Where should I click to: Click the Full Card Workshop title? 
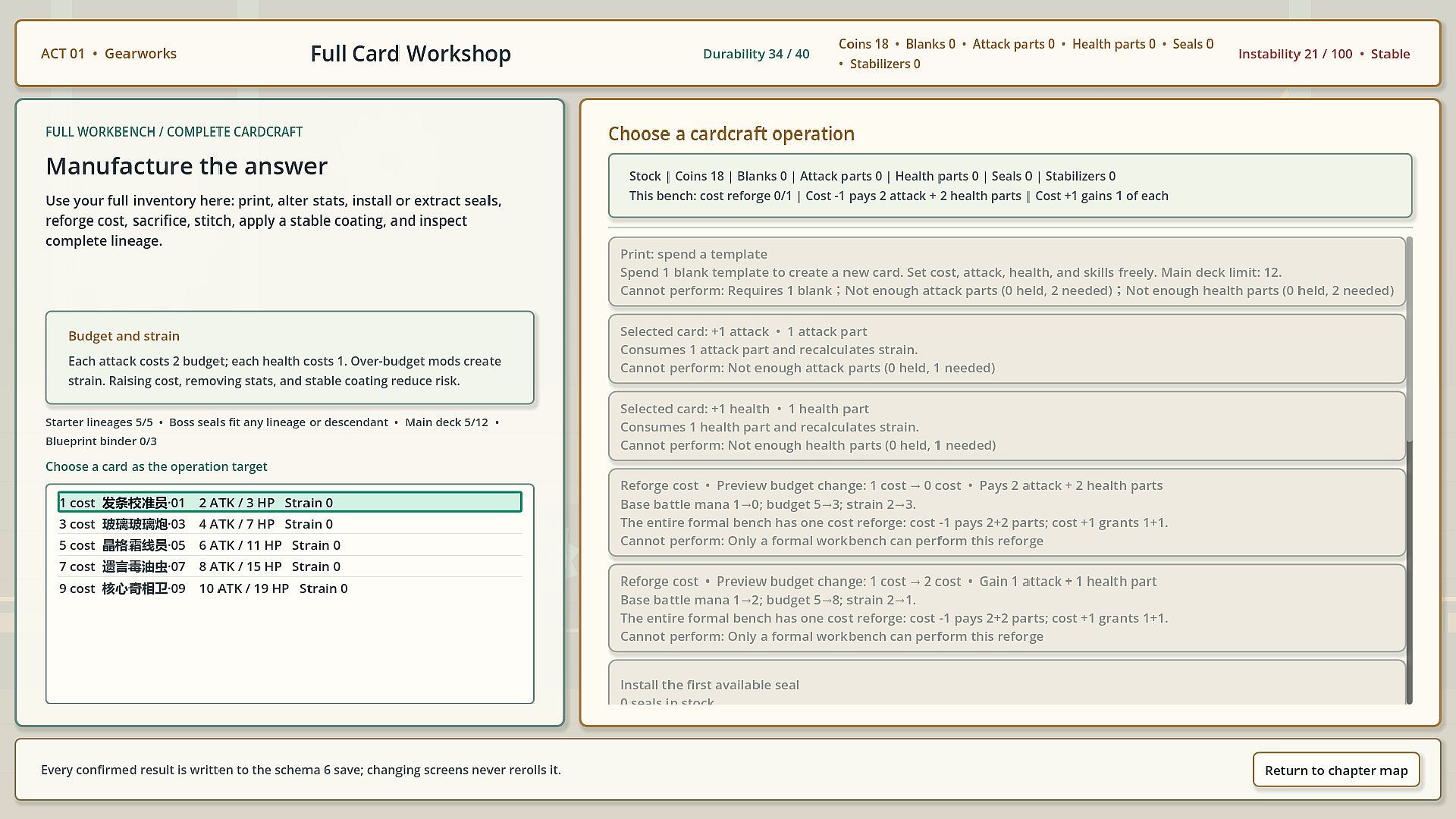point(410,54)
